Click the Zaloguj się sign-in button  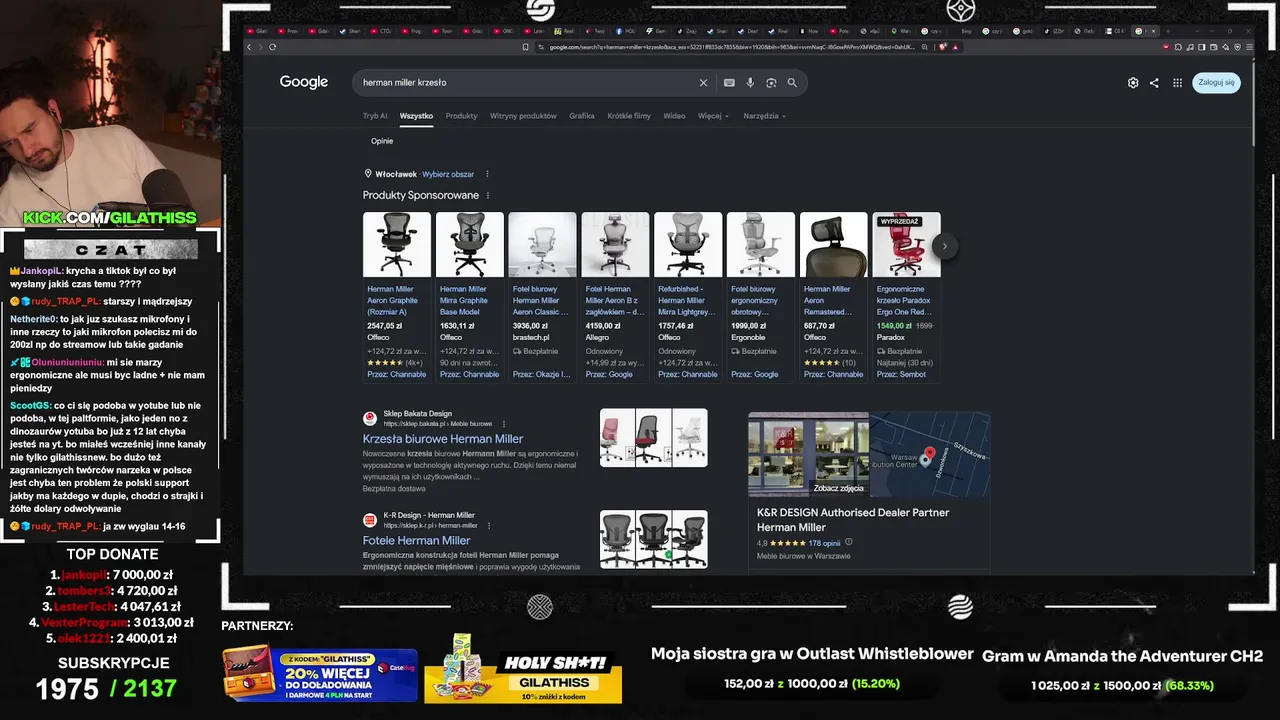coord(1216,83)
